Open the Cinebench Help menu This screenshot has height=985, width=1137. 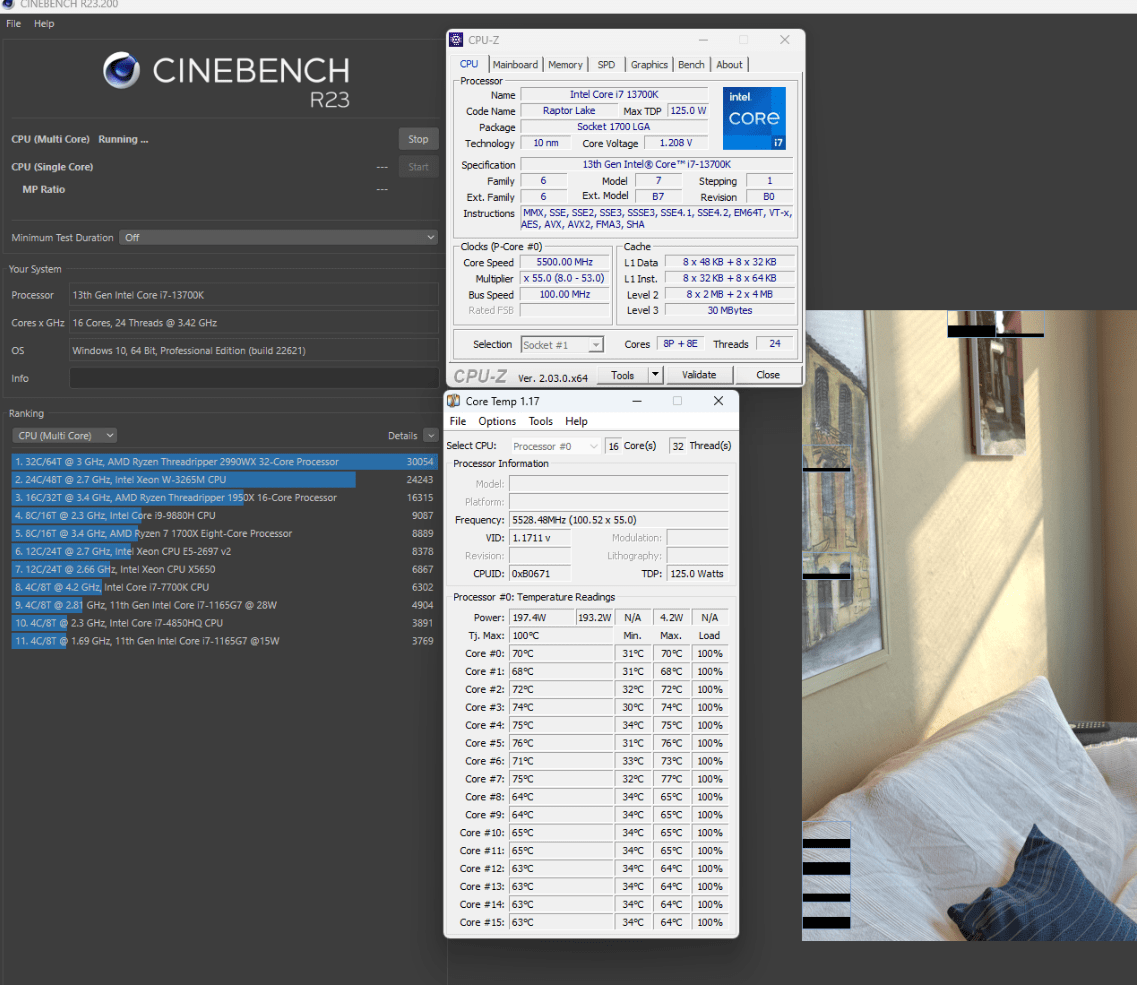point(44,23)
